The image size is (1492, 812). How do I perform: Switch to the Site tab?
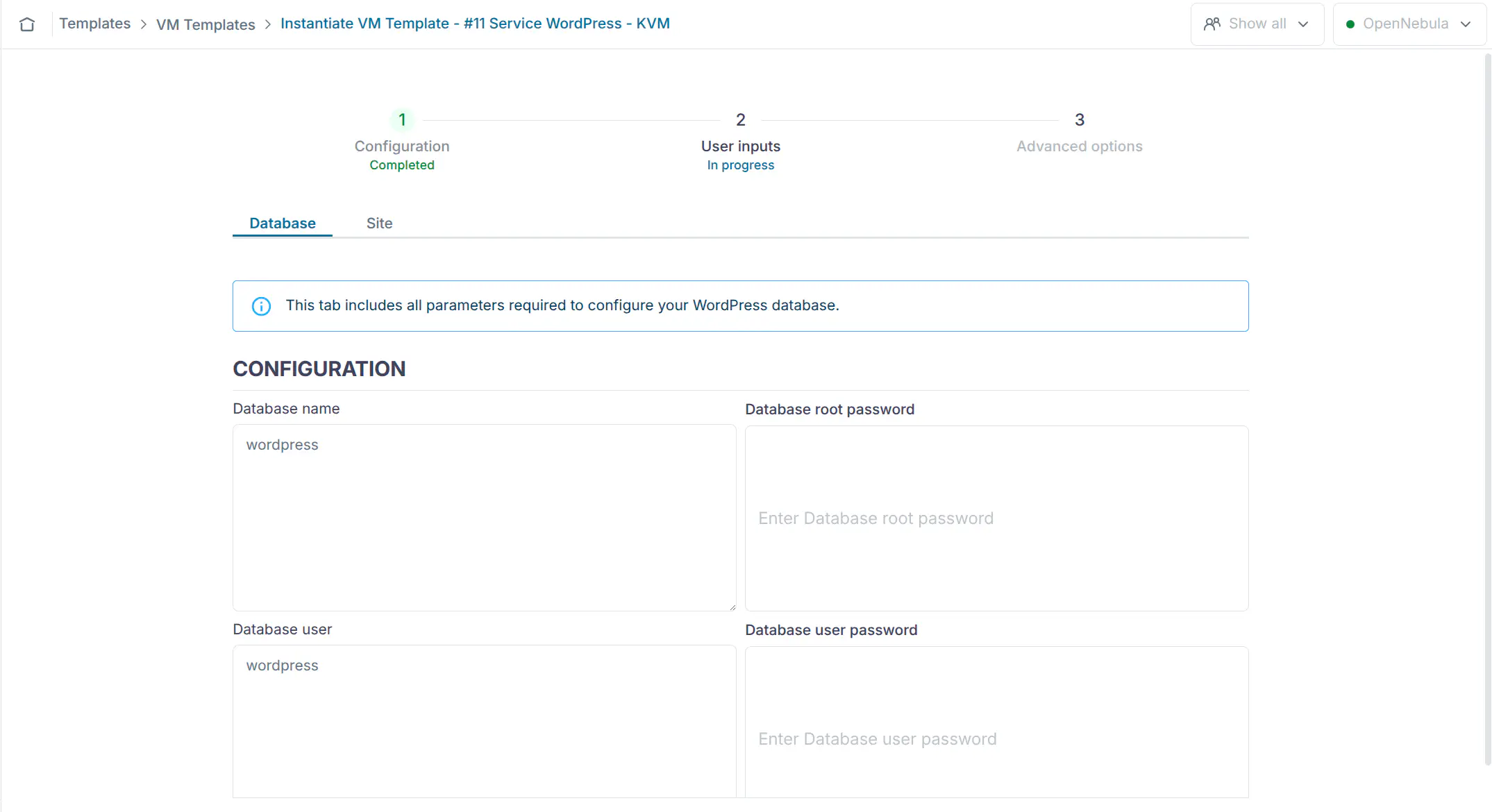point(380,223)
